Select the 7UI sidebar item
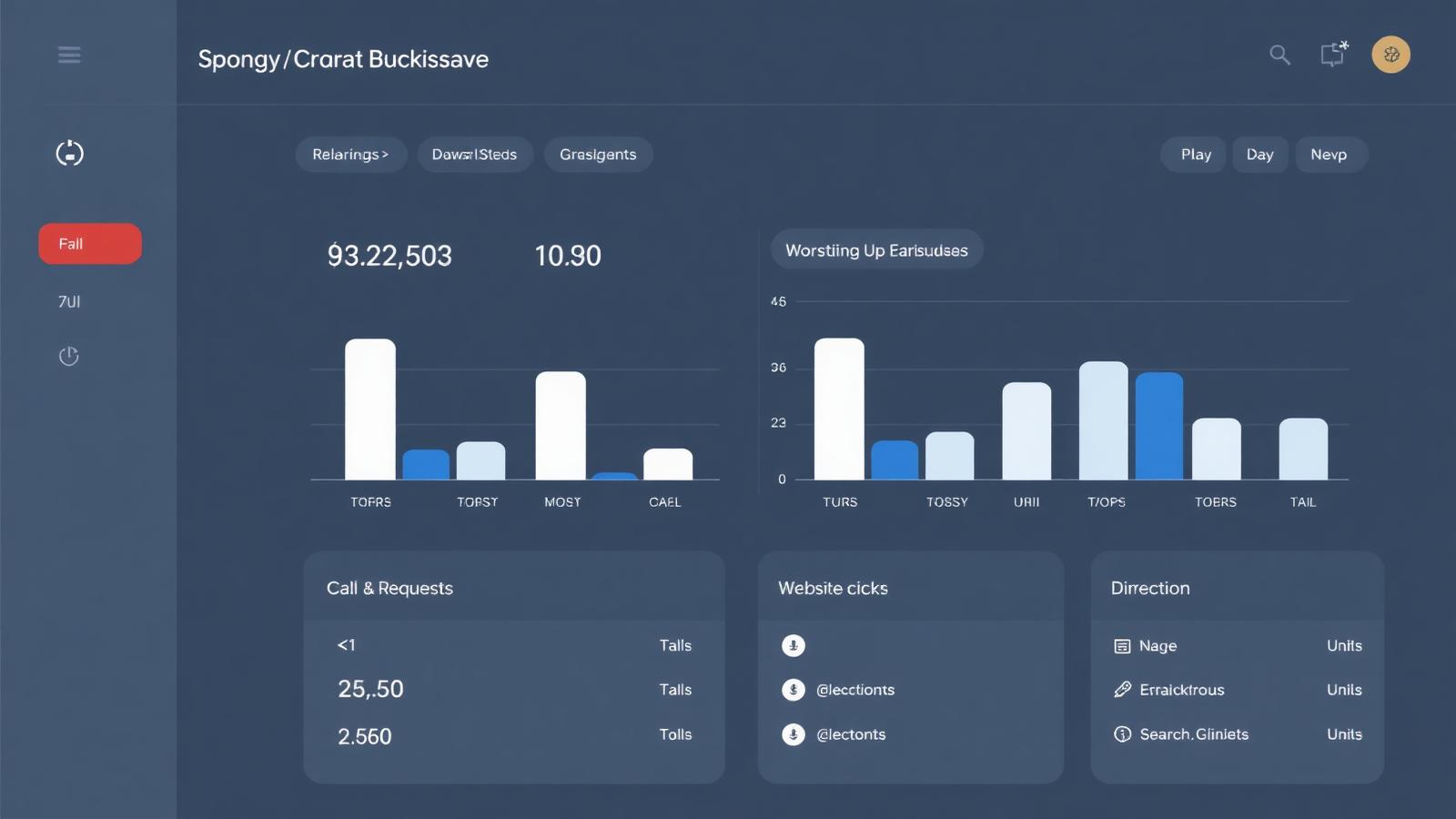The height and width of the screenshot is (819, 1456). 69,301
